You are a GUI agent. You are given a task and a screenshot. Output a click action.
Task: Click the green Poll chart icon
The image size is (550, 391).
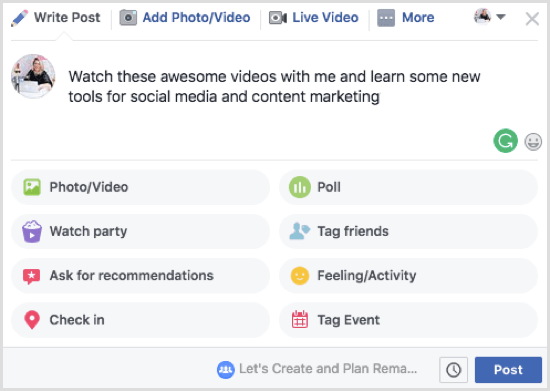[x=300, y=187]
